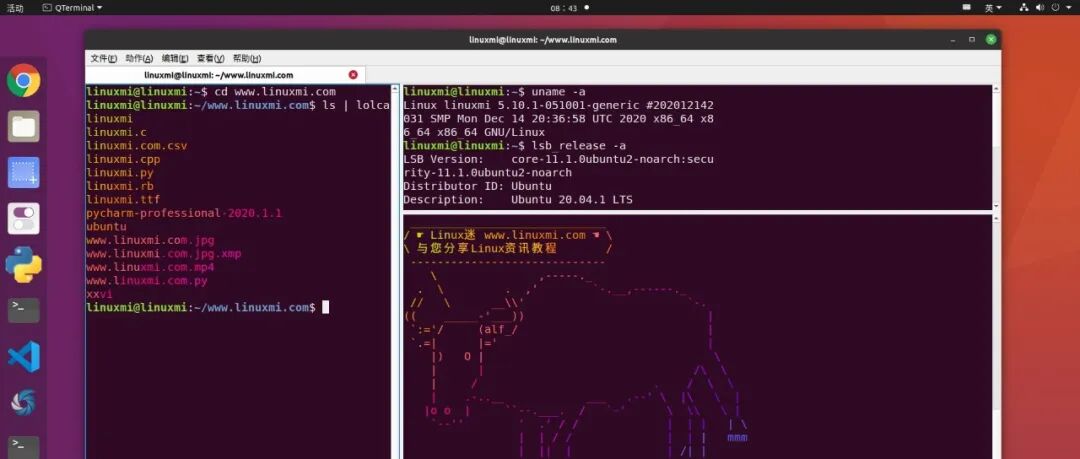Click the left terminal pane's vertical scrollbar
This screenshot has width=1080, height=459.
tap(395, 272)
